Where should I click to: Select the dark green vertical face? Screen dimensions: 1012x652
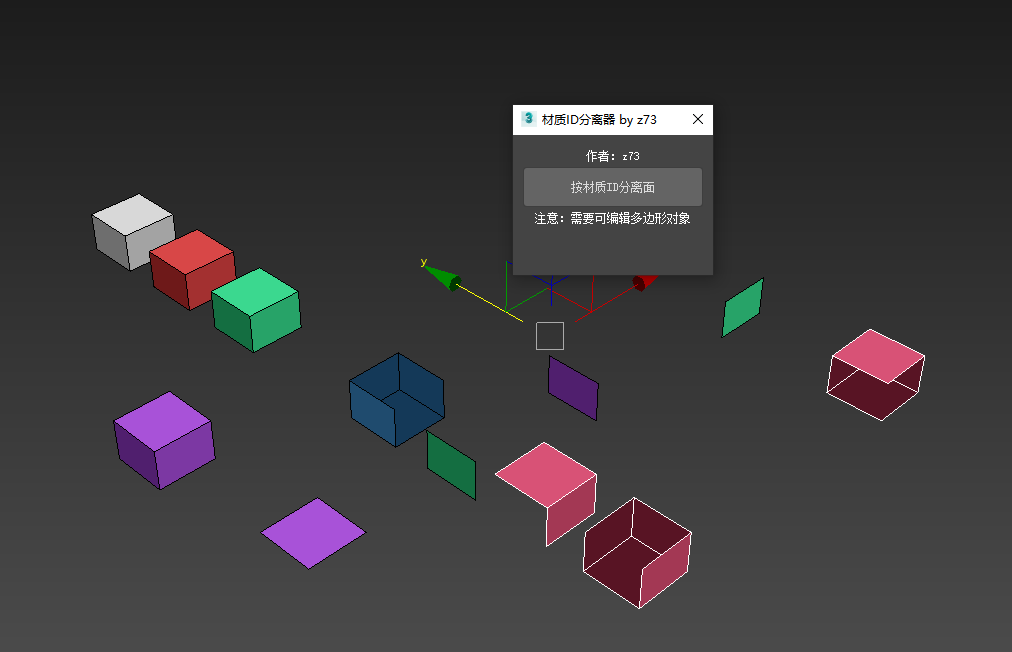pos(451,465)
